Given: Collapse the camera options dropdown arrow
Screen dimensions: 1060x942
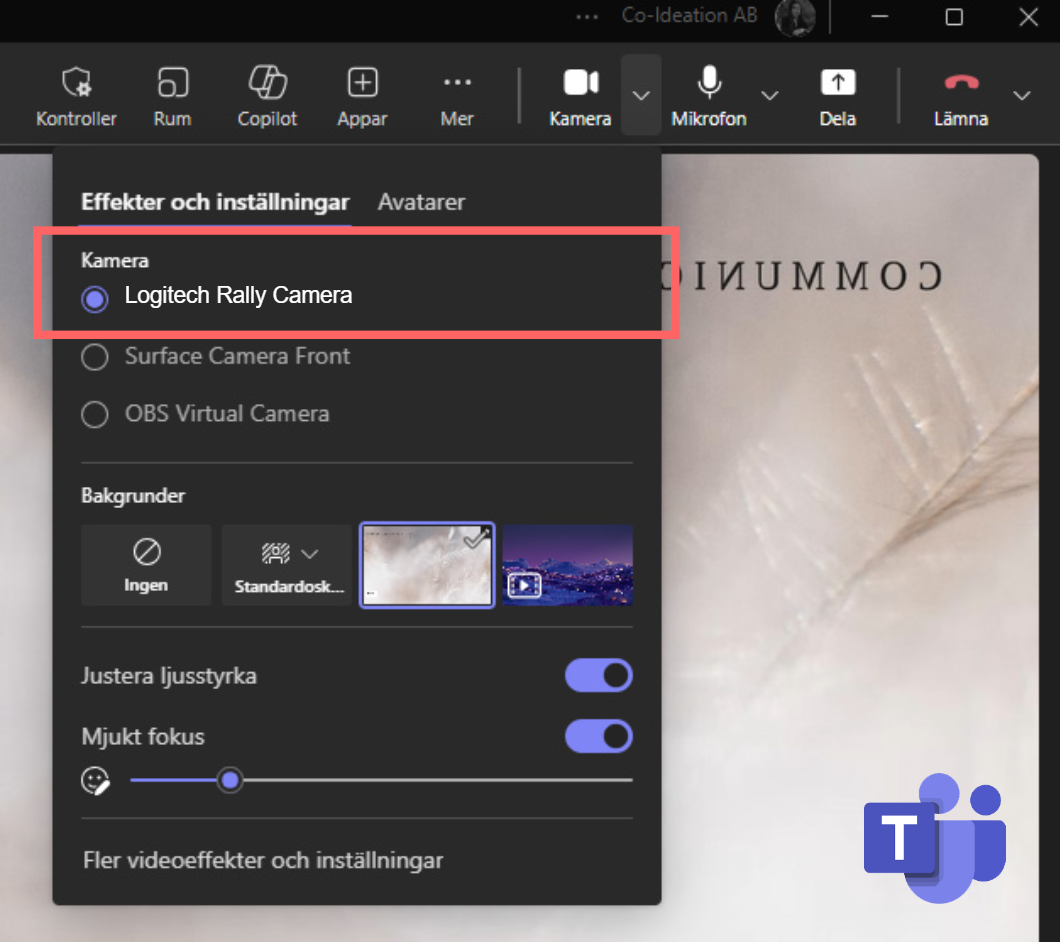Looking at the screenshot, I should [642, 95].
